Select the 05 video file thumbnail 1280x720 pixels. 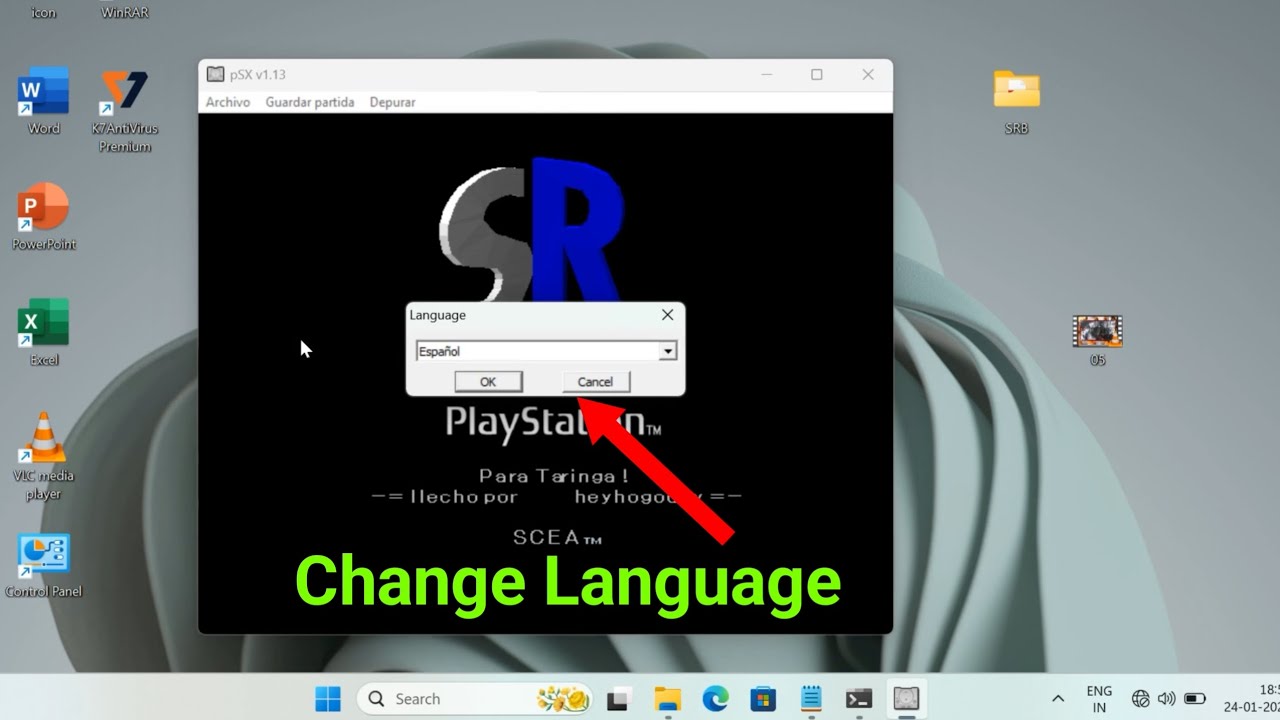1097,340
